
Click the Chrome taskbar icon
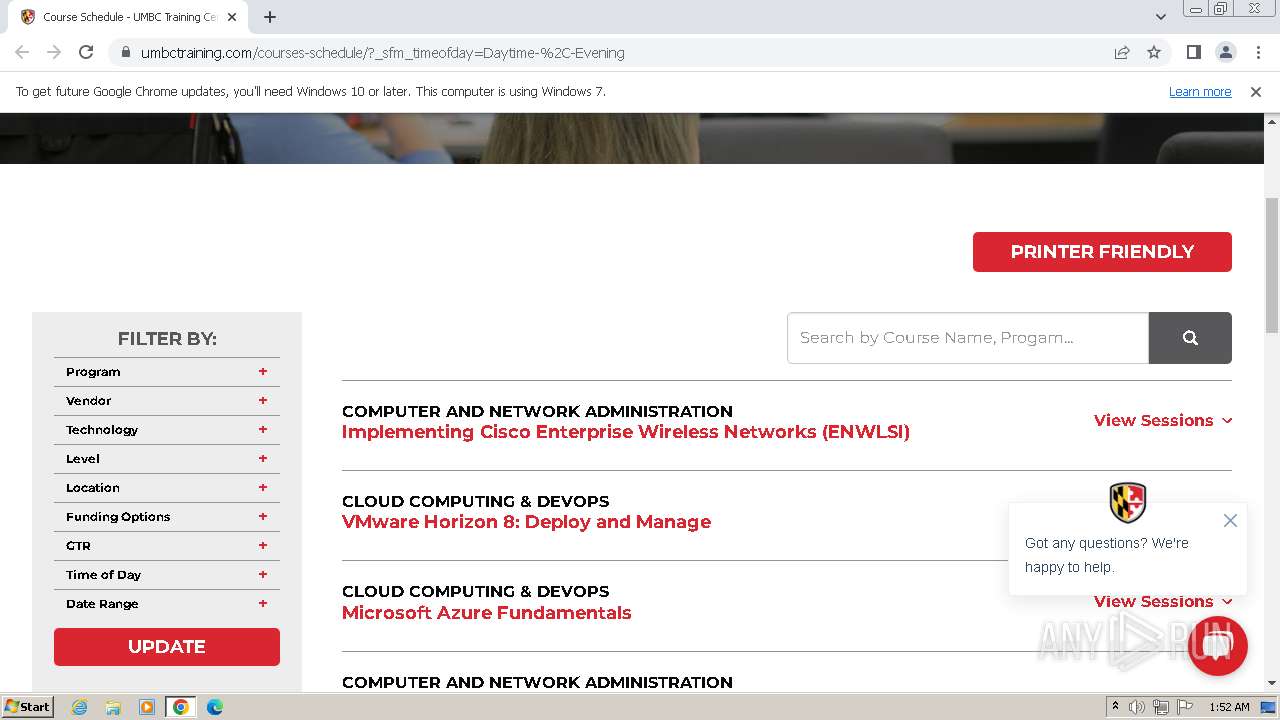point(181,707)
